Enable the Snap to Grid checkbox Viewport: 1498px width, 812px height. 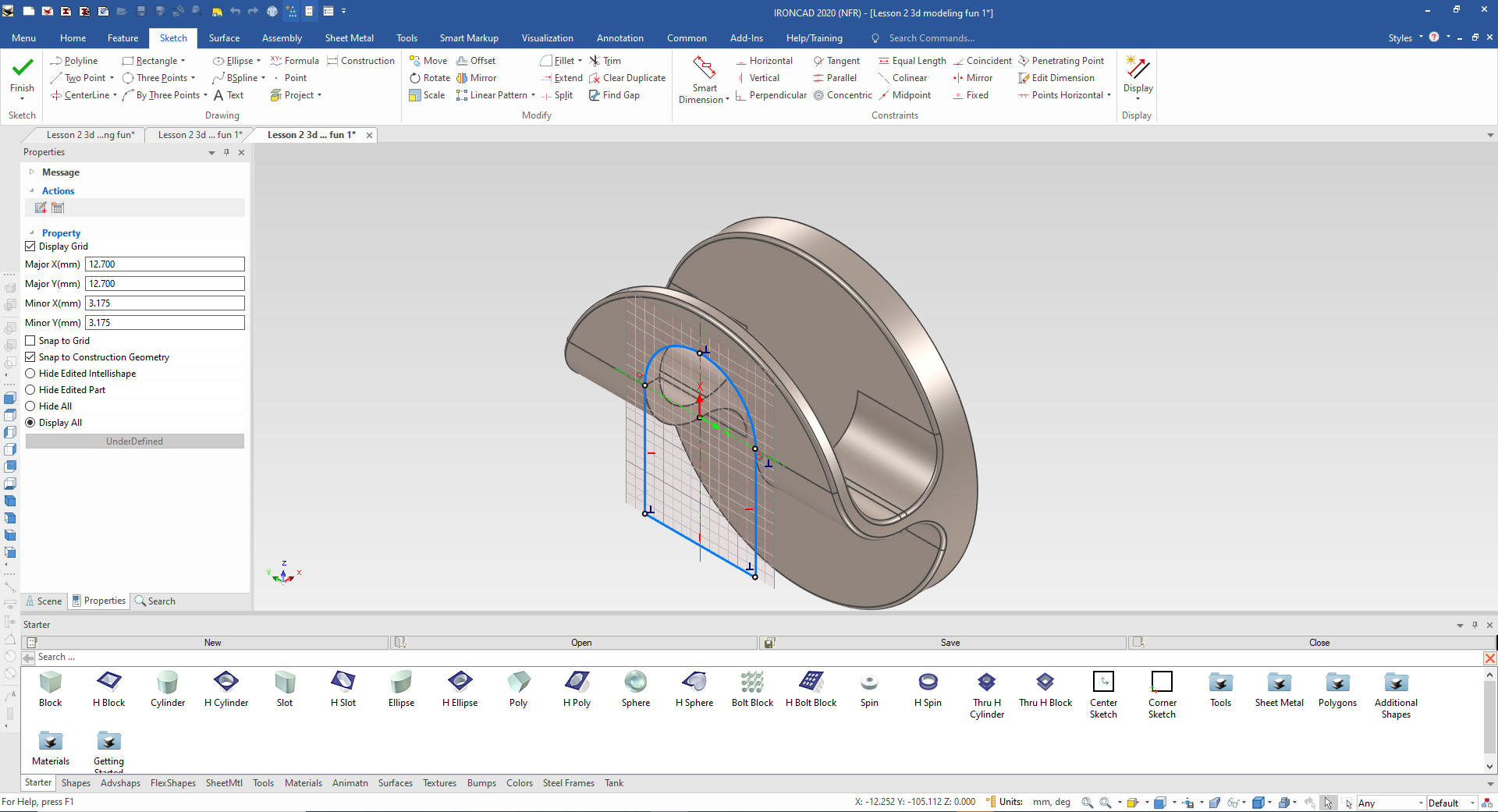click(x=30, y=341)
